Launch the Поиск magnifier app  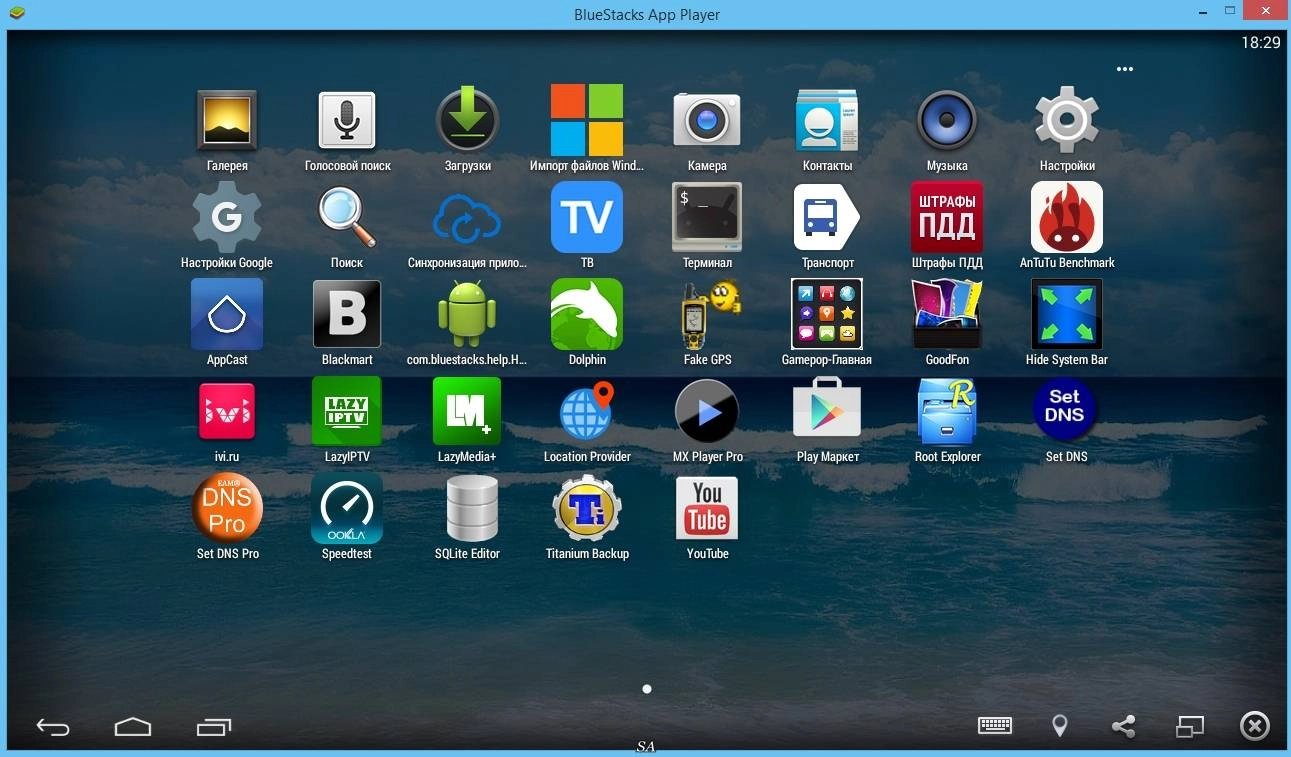point(347,217)
